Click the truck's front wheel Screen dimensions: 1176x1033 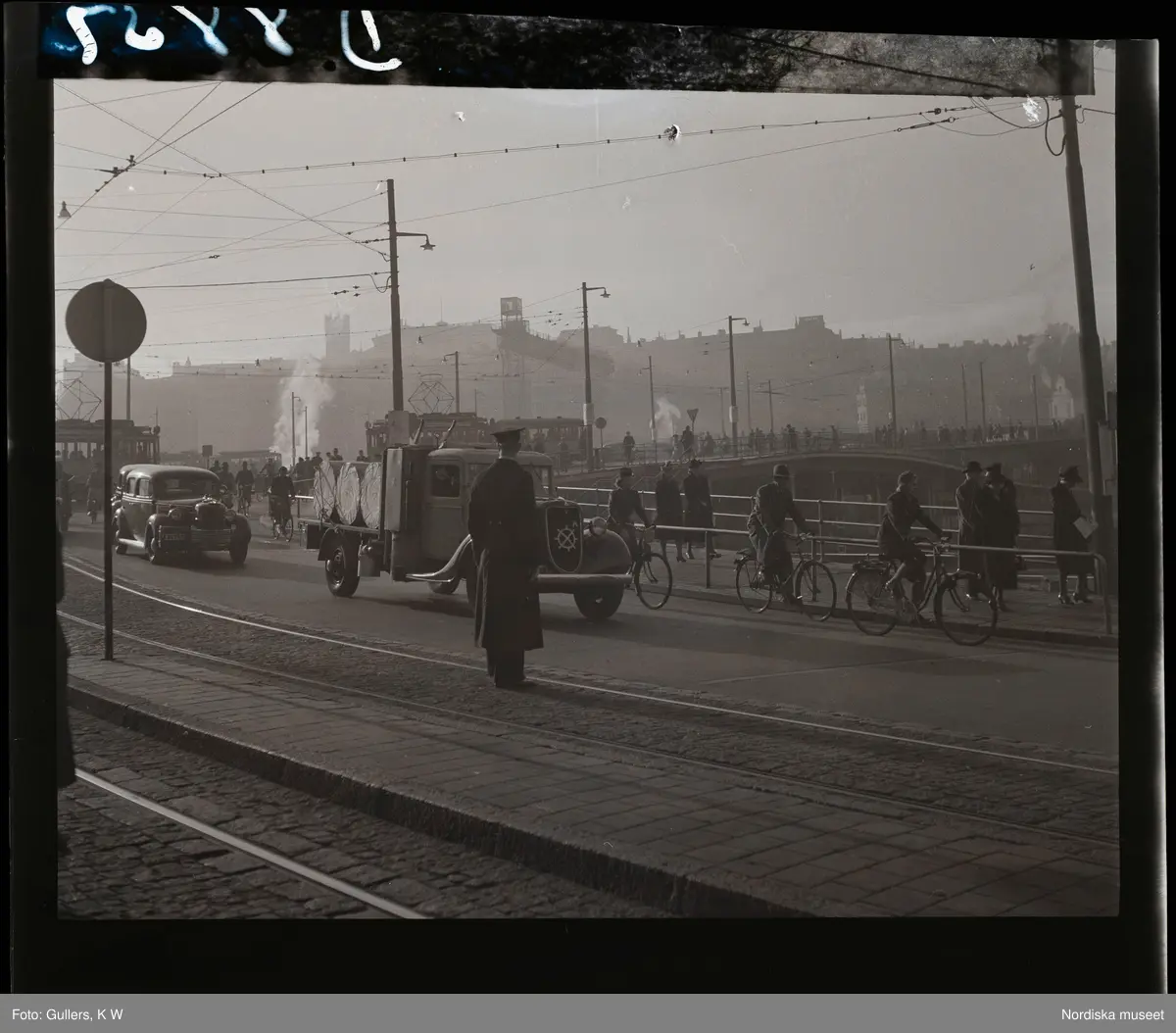[x=598, y=601]
